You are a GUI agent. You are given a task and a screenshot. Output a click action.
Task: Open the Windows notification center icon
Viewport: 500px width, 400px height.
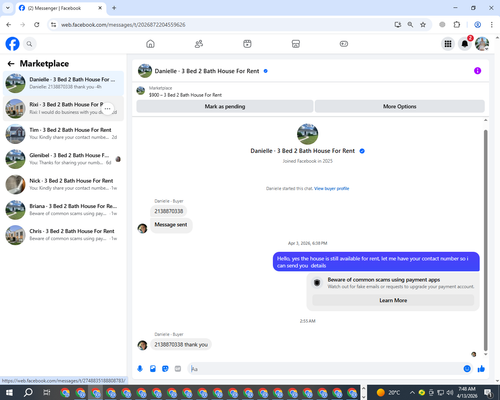(488, 392)
